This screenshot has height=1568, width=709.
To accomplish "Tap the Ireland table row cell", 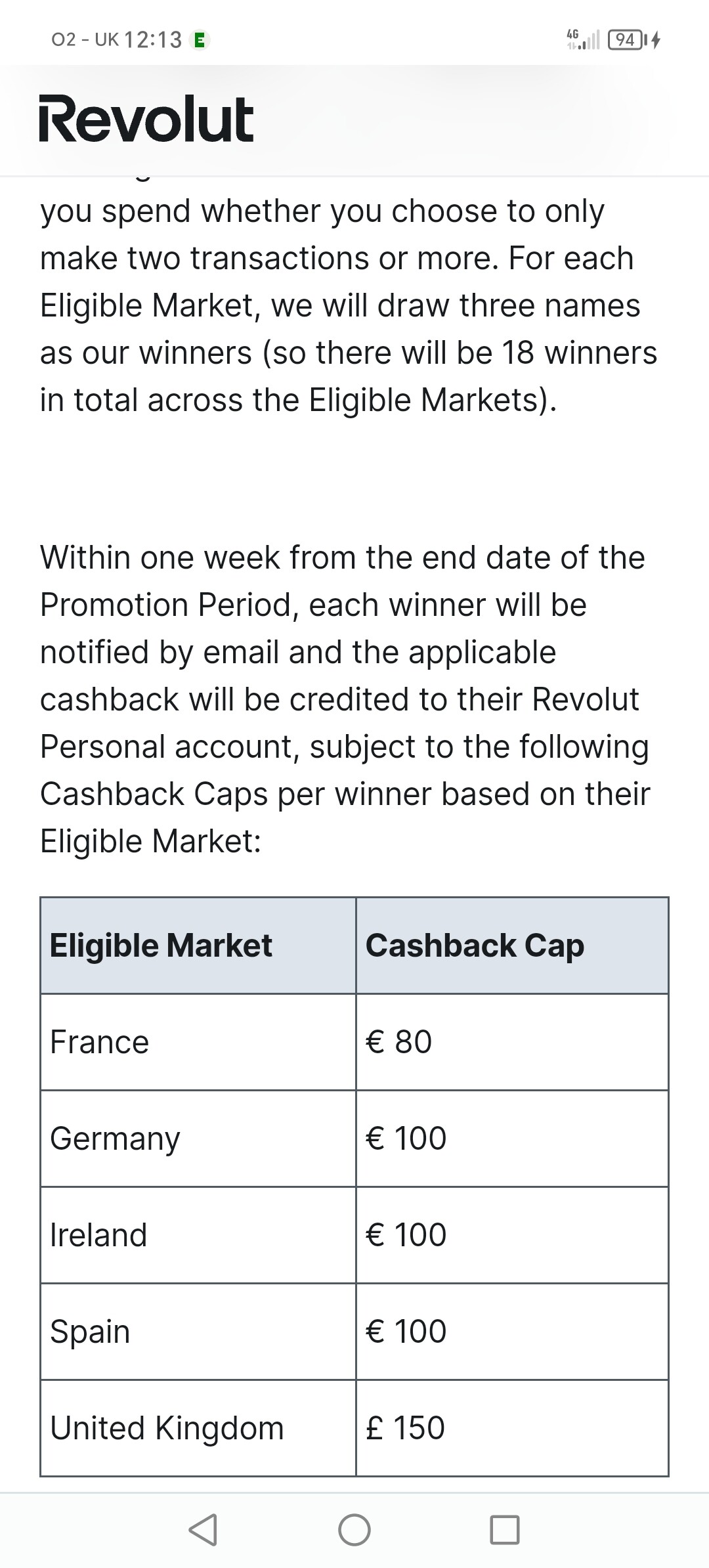I will (x=198, y=1235).
